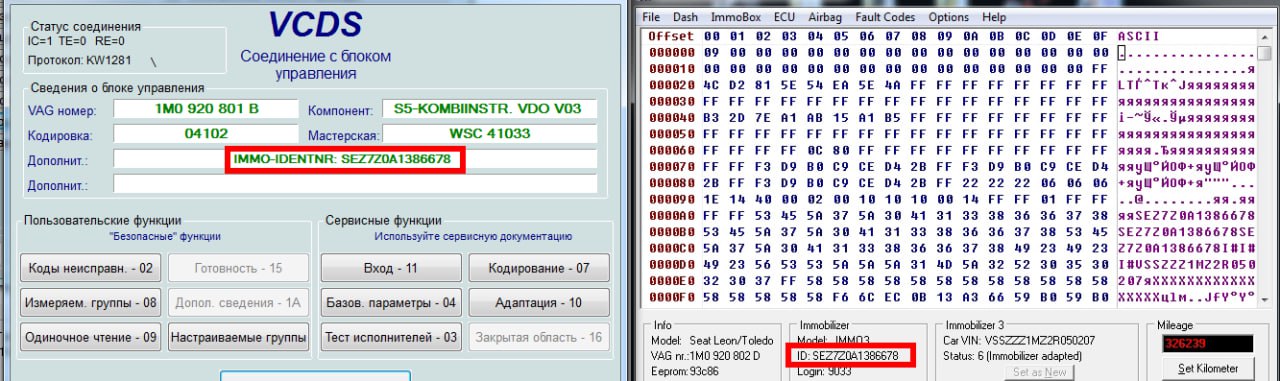Screen dimensions: 1280x381
Task: Click the Вход - 11 button
Action: (391, 268)
